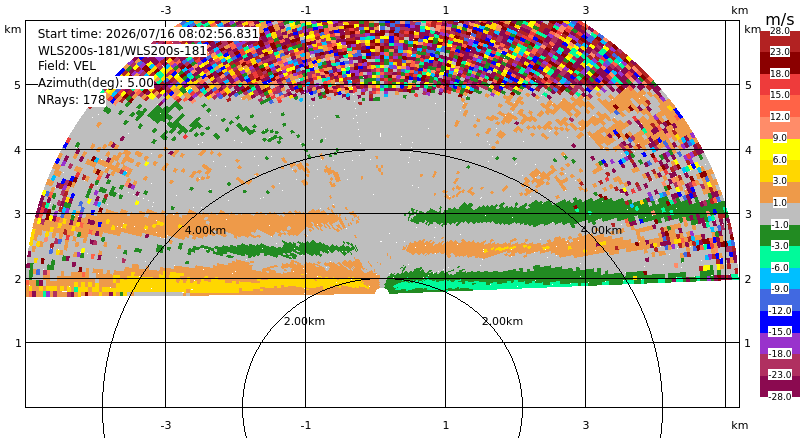
Task: Click the left 2.00km range ring label
Action: (304, 321)
